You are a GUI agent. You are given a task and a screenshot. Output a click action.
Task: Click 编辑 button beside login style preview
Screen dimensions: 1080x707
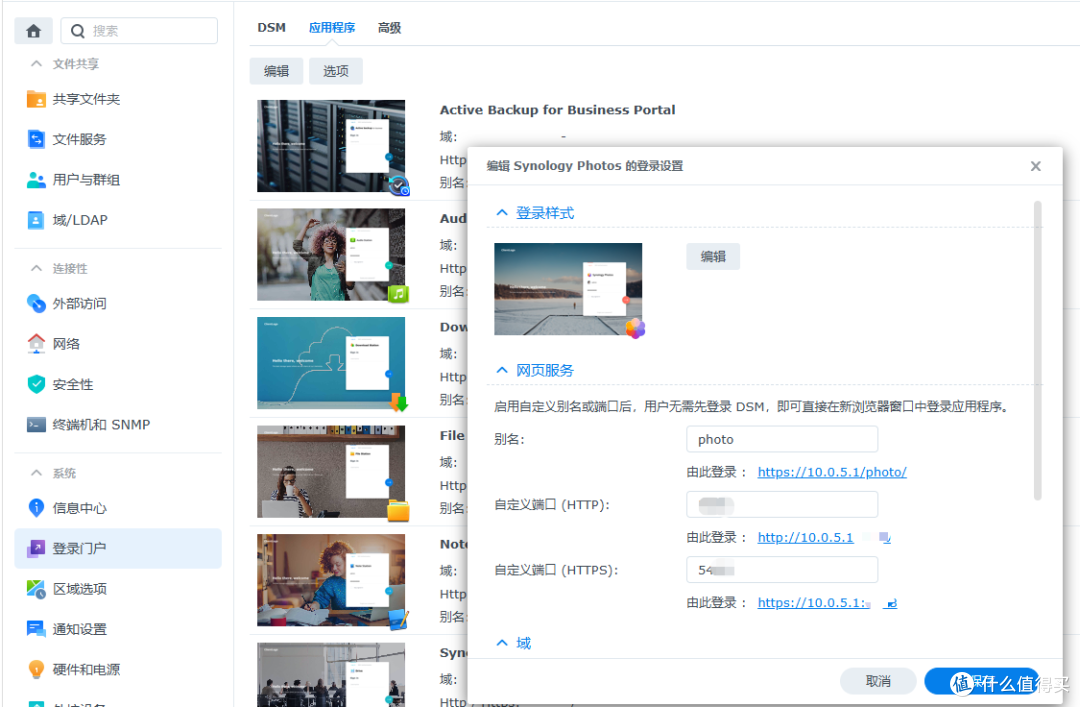pos(713,256)
